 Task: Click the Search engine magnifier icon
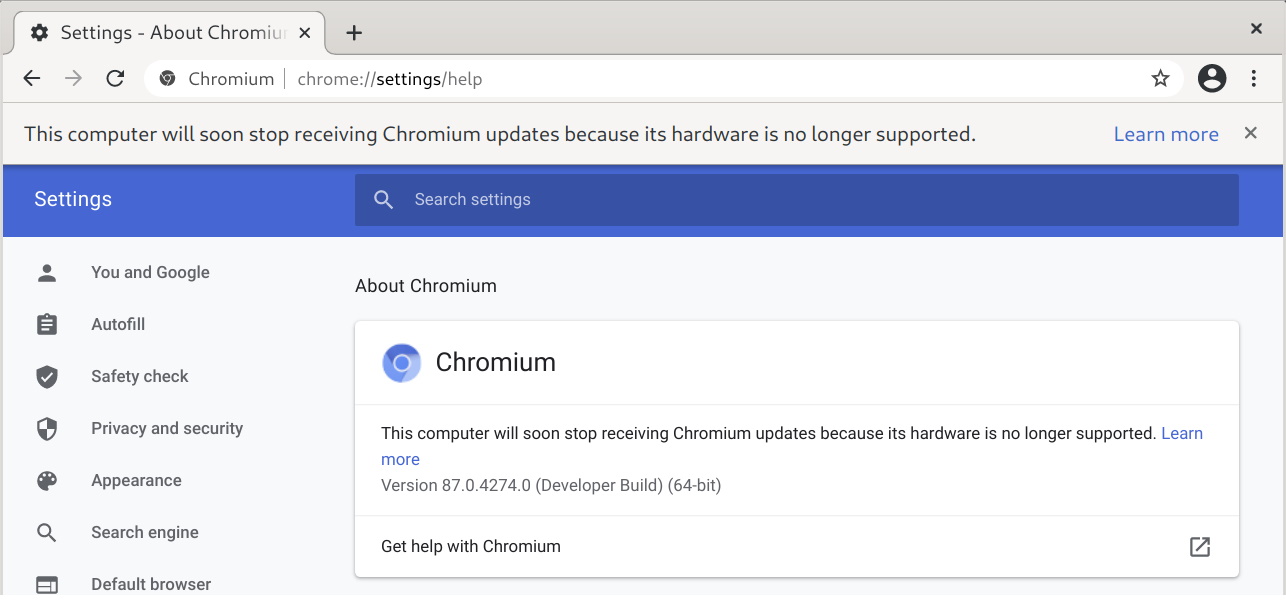point(46,531)
